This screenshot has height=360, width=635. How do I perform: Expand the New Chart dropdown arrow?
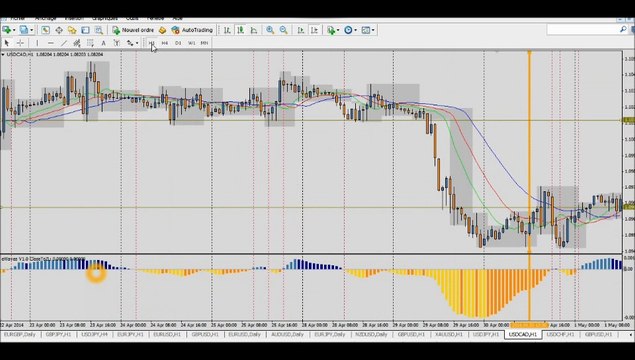click(x=14, y=30)
